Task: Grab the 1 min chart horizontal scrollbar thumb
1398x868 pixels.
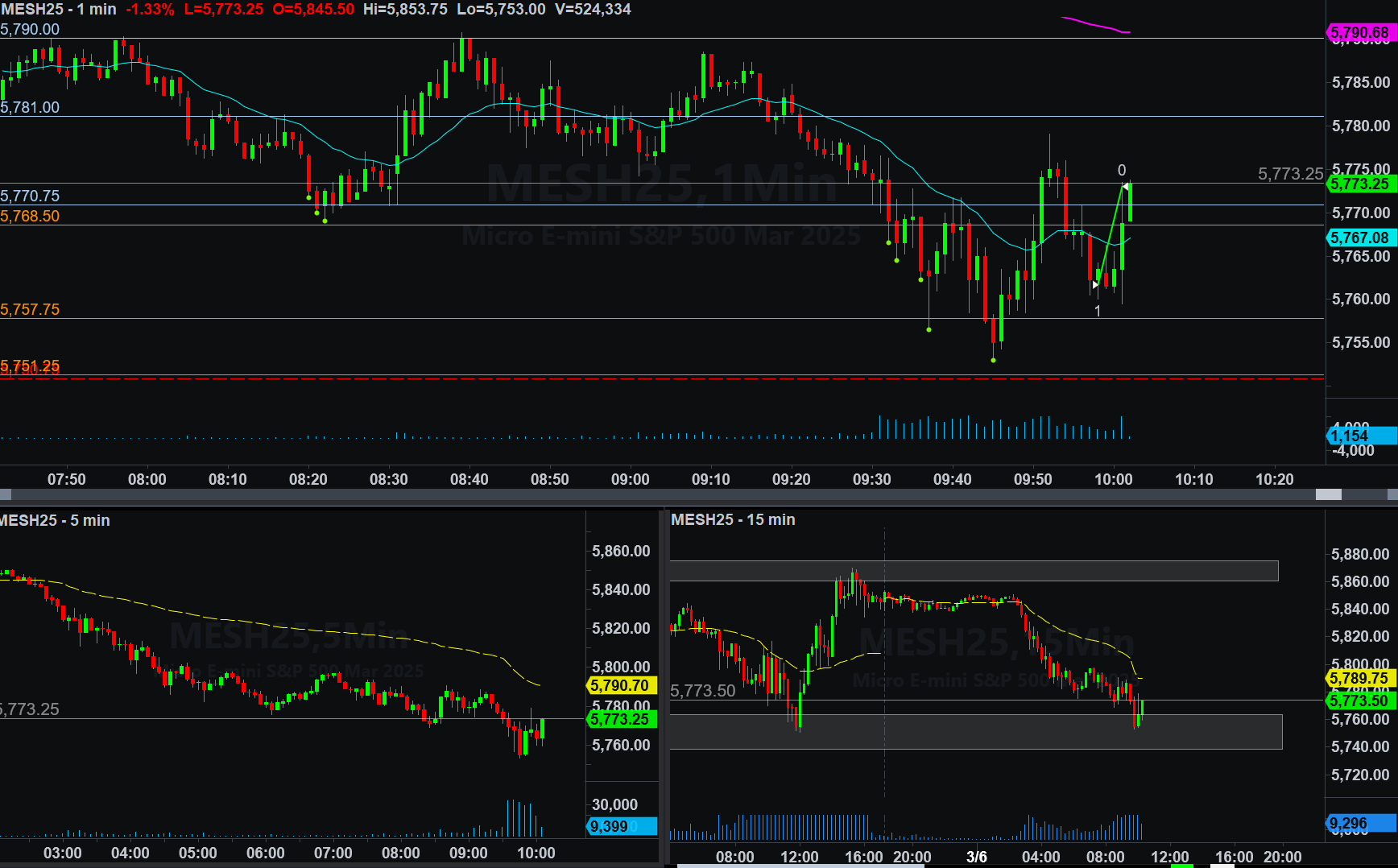Action: point(1329,494)
